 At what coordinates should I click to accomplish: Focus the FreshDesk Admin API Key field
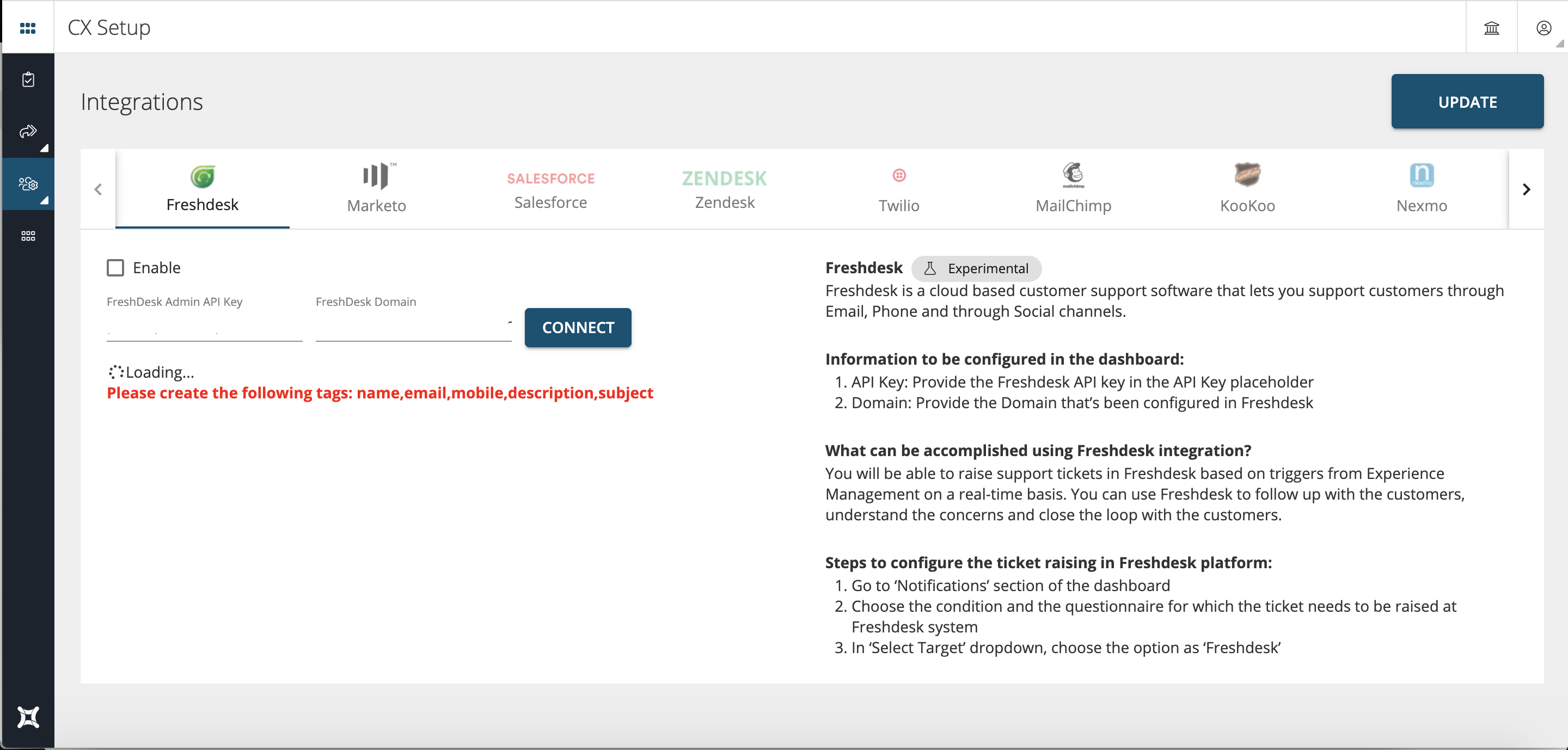(x=205, y=329)
